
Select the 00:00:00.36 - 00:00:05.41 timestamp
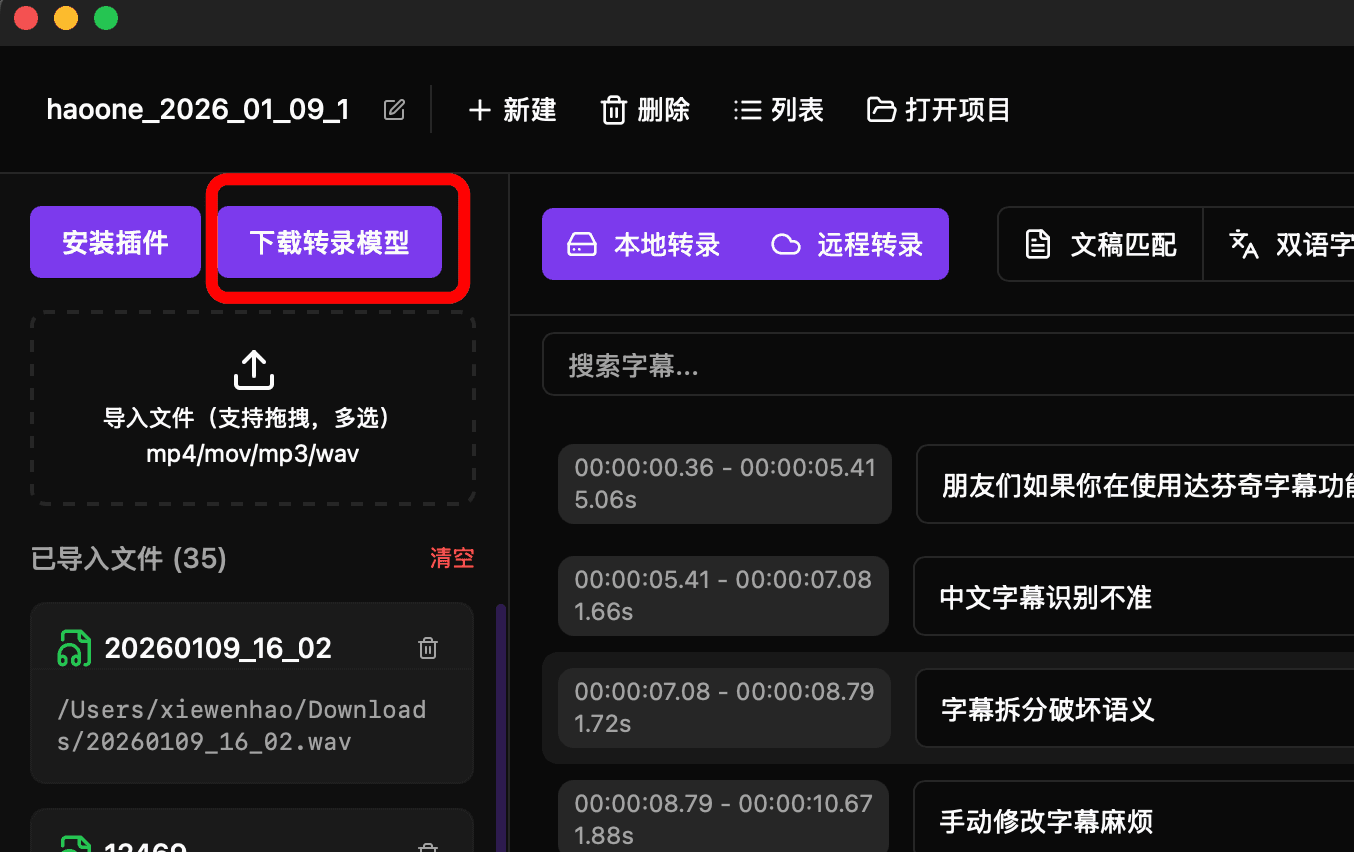(x=724, y=468)
